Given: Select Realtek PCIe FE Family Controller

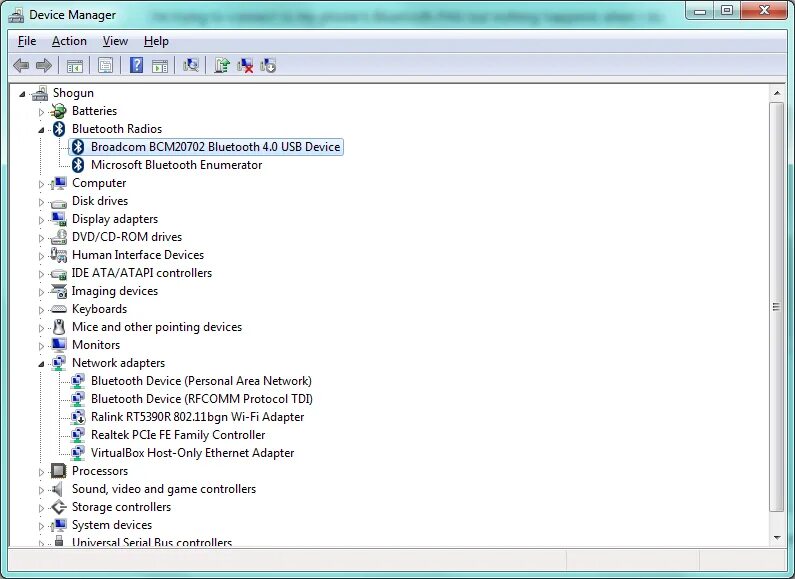Looking at the screenshot, I should (x=178, y=435).
